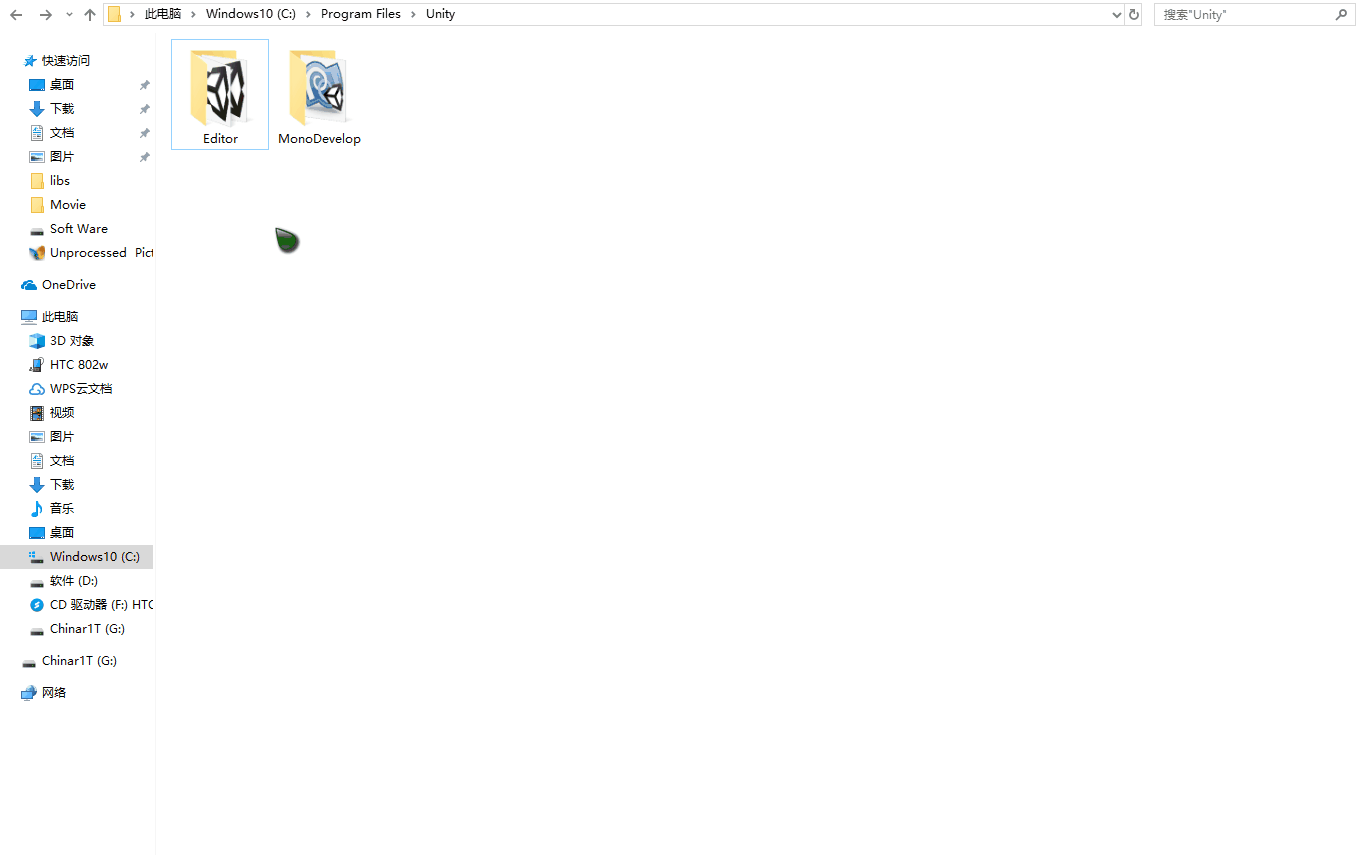Open top-level Chinar1T (G:) drive entry

tap(79, 661)
